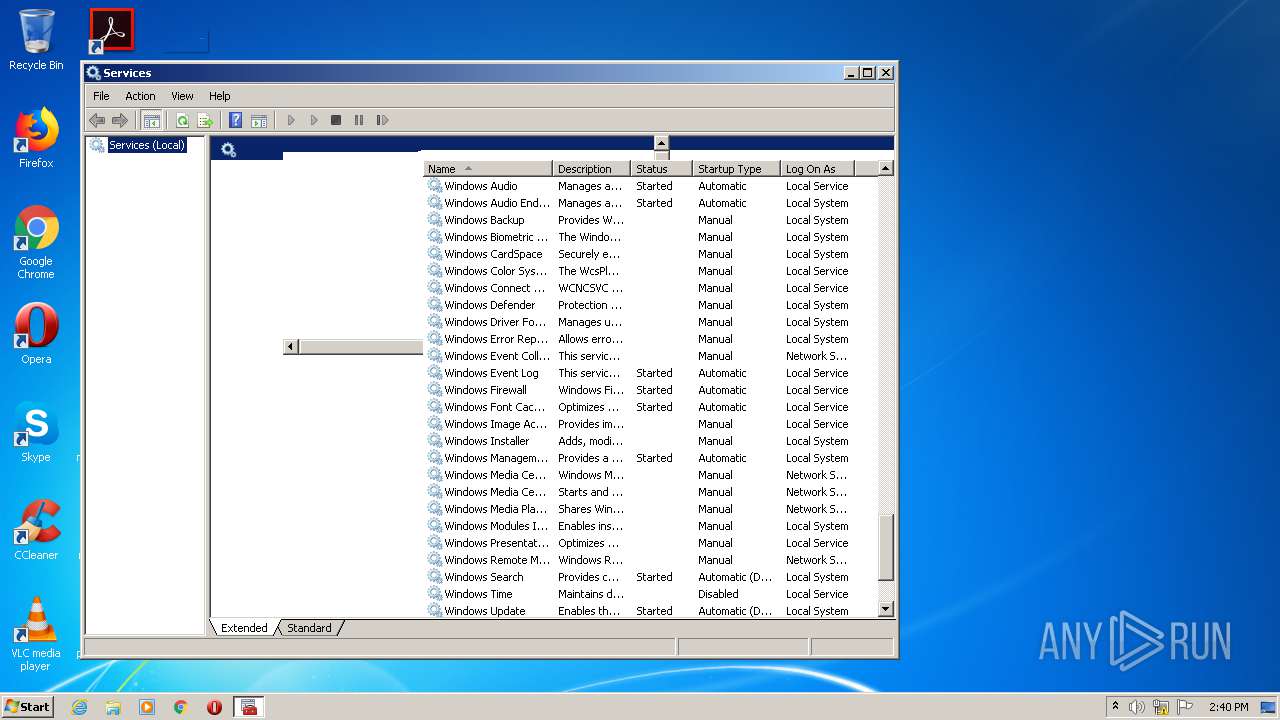Screen dimensions: 1280x720
Task: Open the CCleaner desktop shortcut
Action: [x=36, y=530]
